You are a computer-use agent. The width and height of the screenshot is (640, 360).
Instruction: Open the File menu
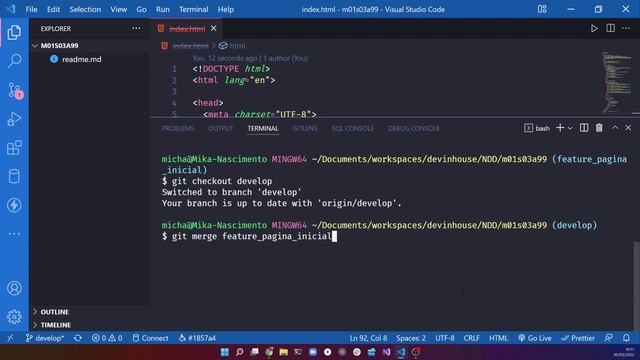31,9
